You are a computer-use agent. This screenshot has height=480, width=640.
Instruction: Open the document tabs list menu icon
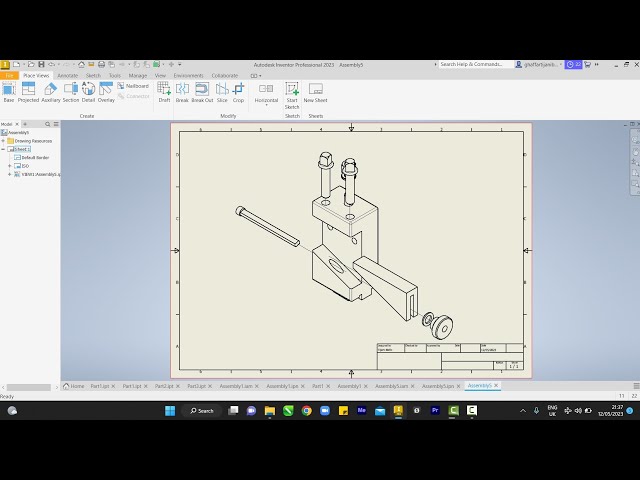[636, 386]
